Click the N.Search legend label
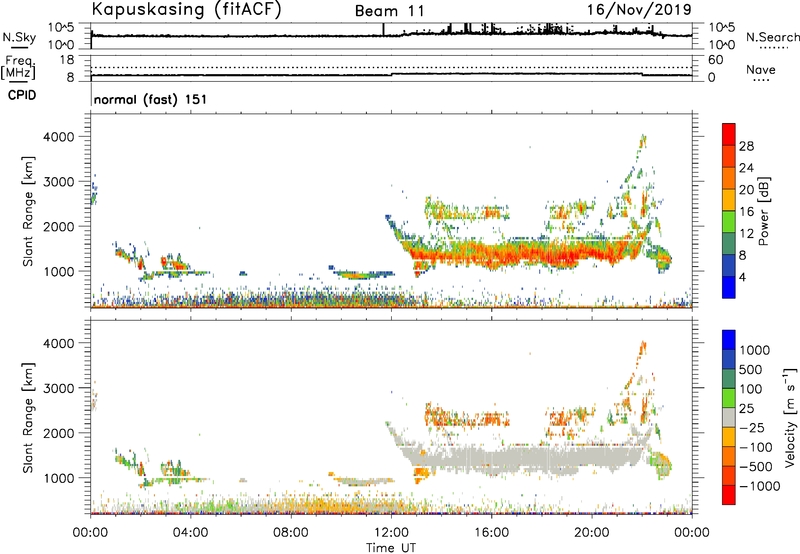This screenshot has width=800, height=554. [x=772, y=37]
